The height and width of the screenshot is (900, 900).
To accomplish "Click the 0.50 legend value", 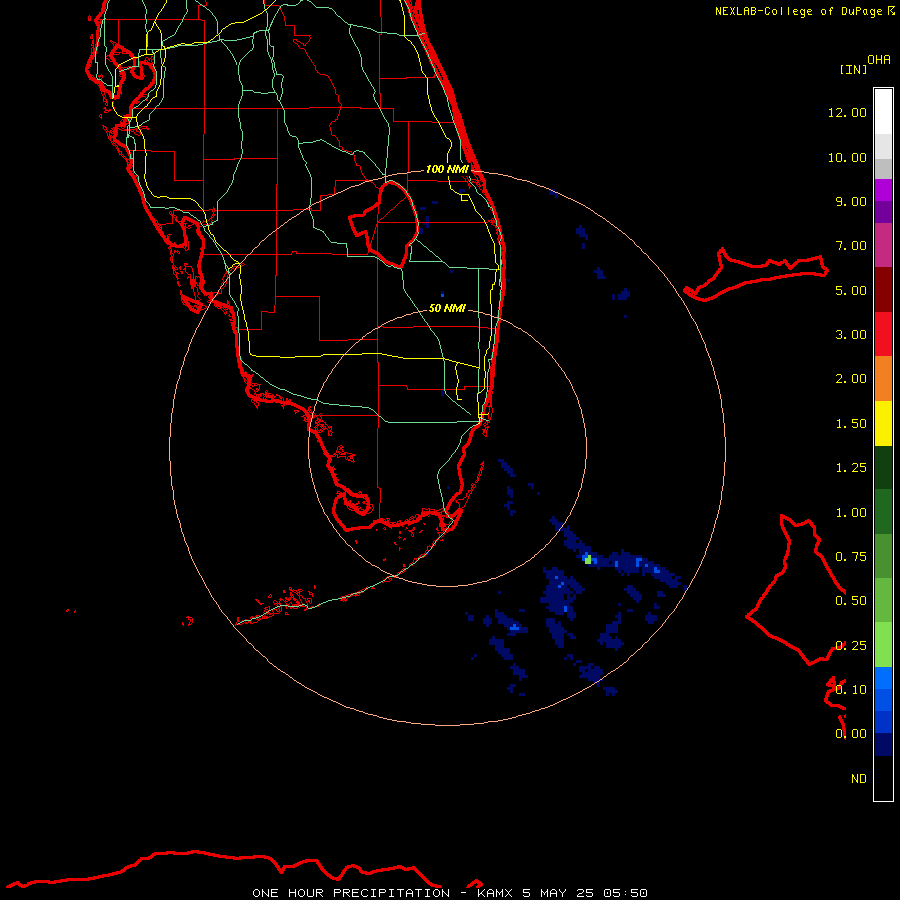I will [x=851, y=601].
